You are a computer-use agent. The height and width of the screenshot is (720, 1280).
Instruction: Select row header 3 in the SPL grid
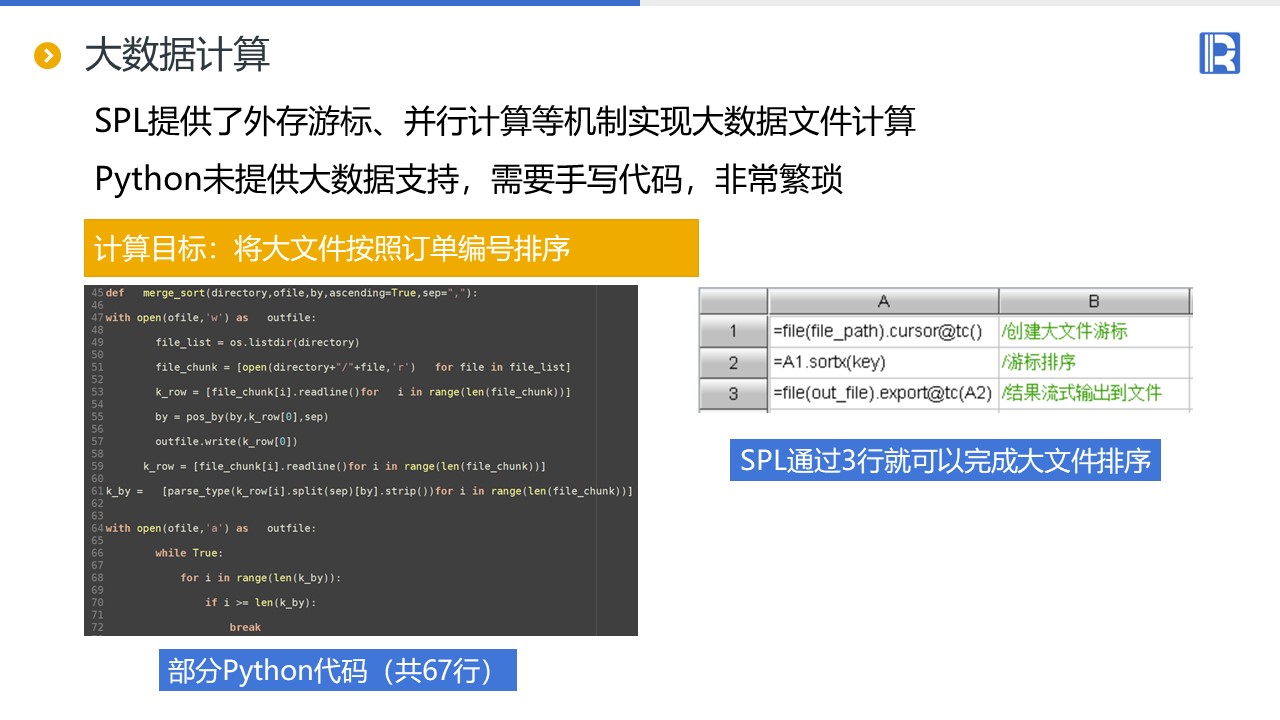click(x=733, y=393)
